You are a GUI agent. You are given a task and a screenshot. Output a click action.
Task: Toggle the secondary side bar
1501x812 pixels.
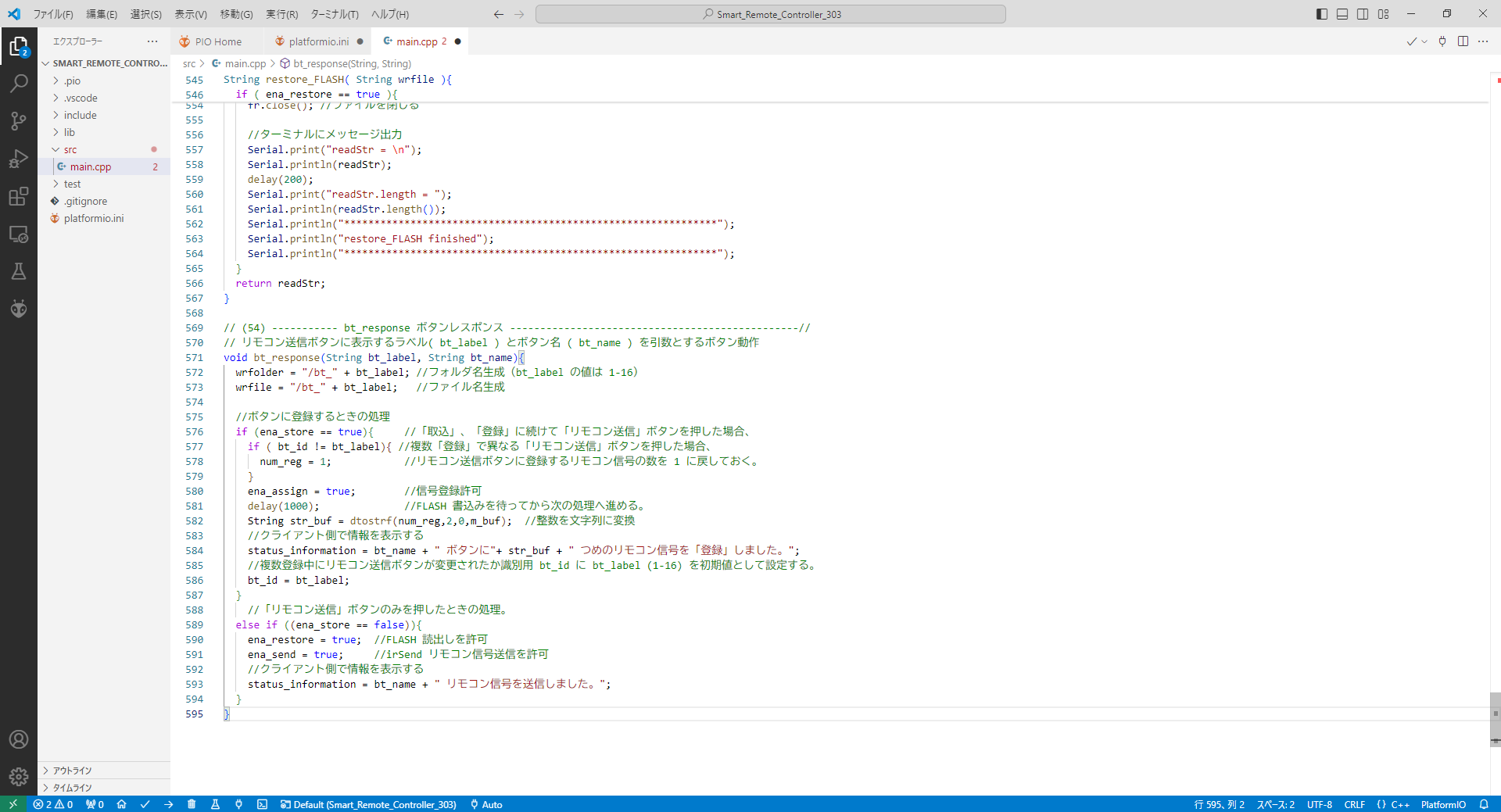1363,14
